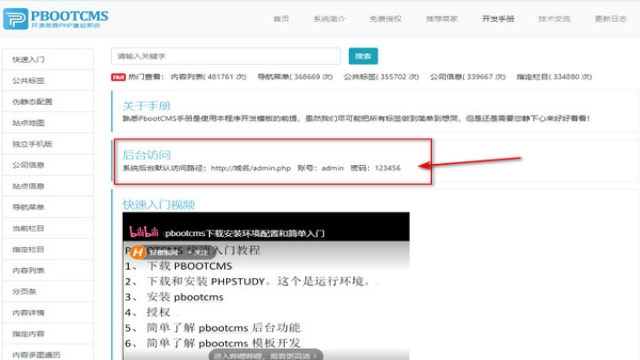Select 伪静态配置 in left sidebar

pyautogui.click(x=48, y=102)
